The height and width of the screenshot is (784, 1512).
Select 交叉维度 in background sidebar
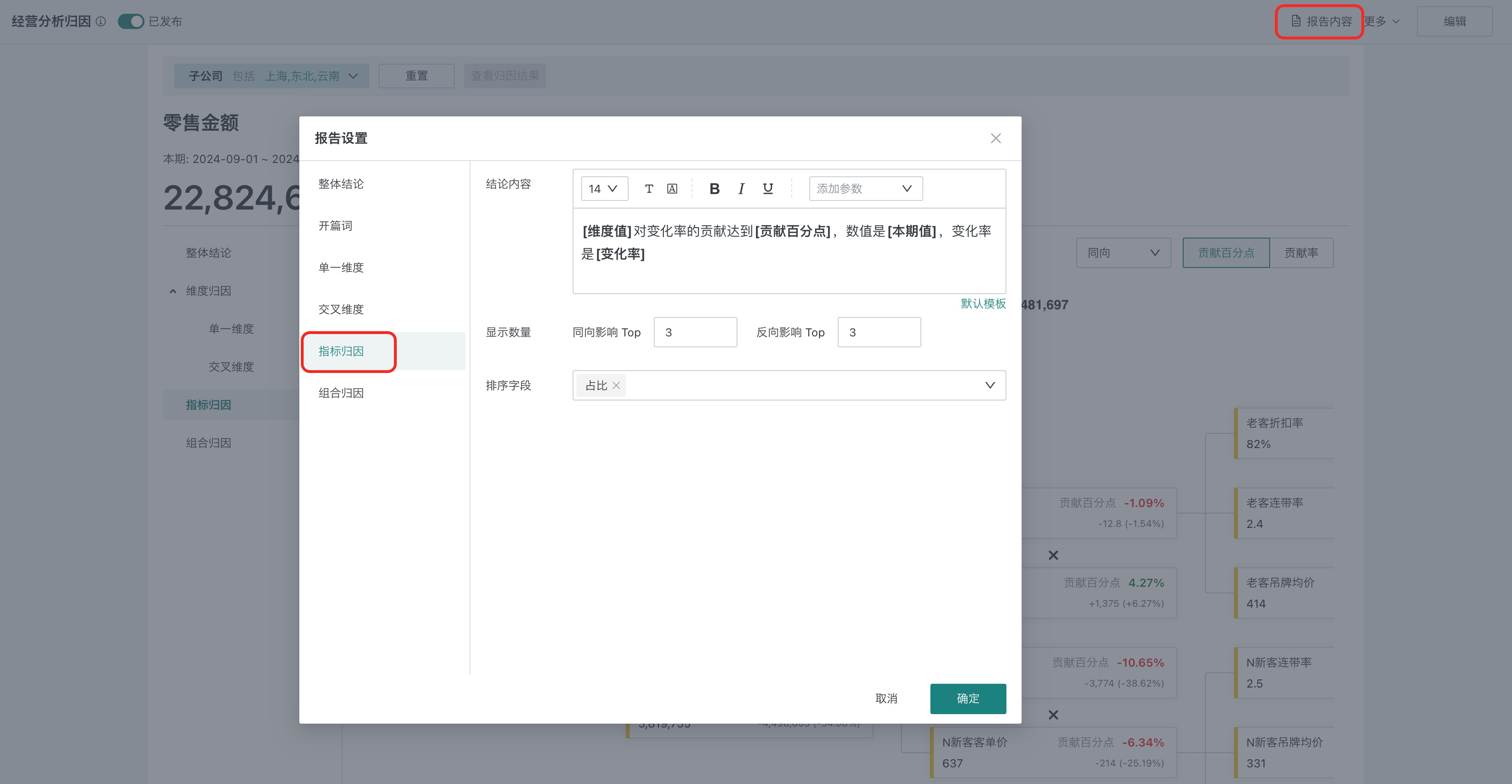click(231, 367)
